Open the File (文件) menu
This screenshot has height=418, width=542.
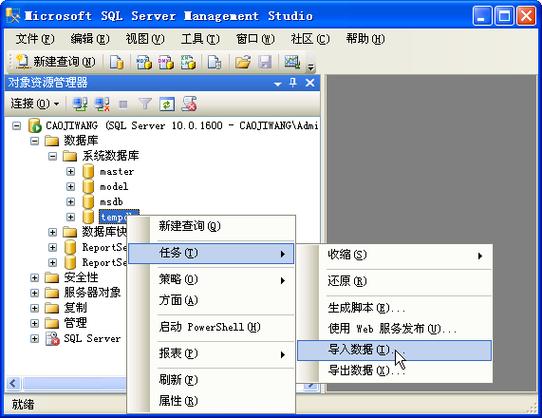pos(35,39)
